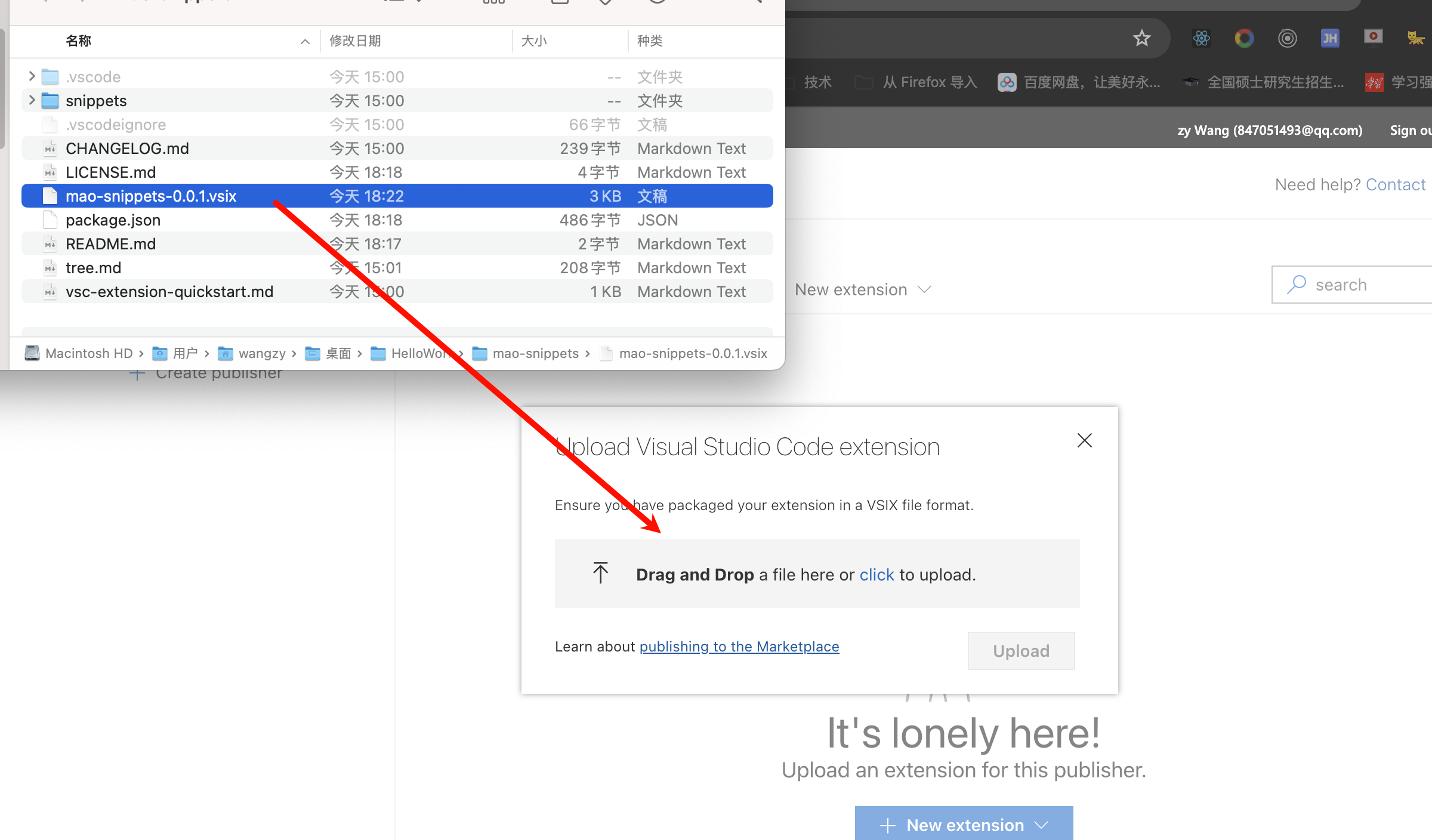Select vsc-extension-quickstart.md file
Image resolution: width=1432 pixels, height=840 pixels.
tap(397, 291)
